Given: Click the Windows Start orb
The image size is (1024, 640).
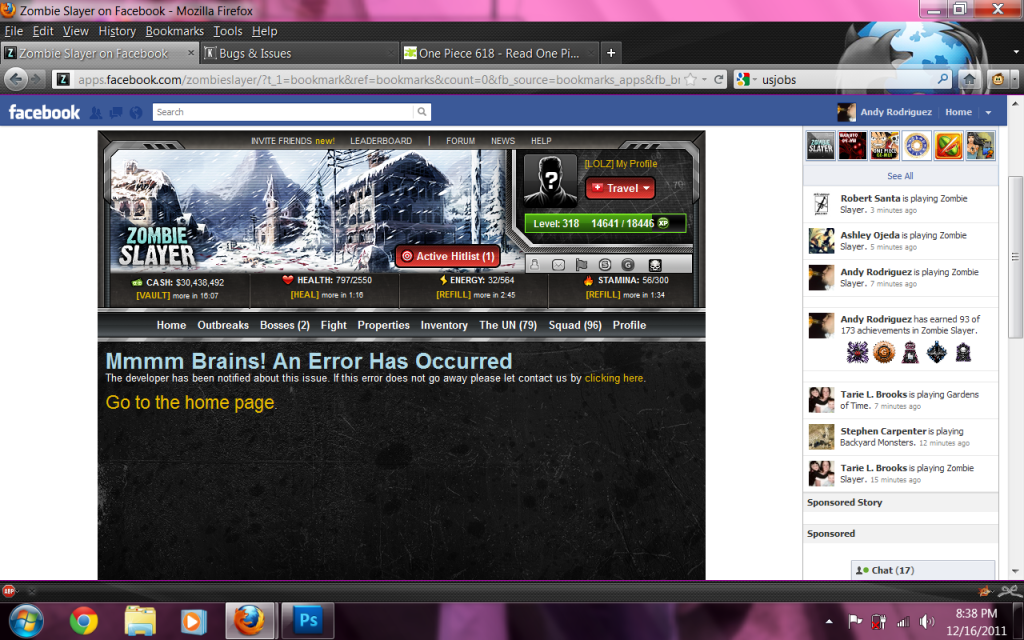Looking at the screenshot, I should pyautogui.click(x=26, y=620).
